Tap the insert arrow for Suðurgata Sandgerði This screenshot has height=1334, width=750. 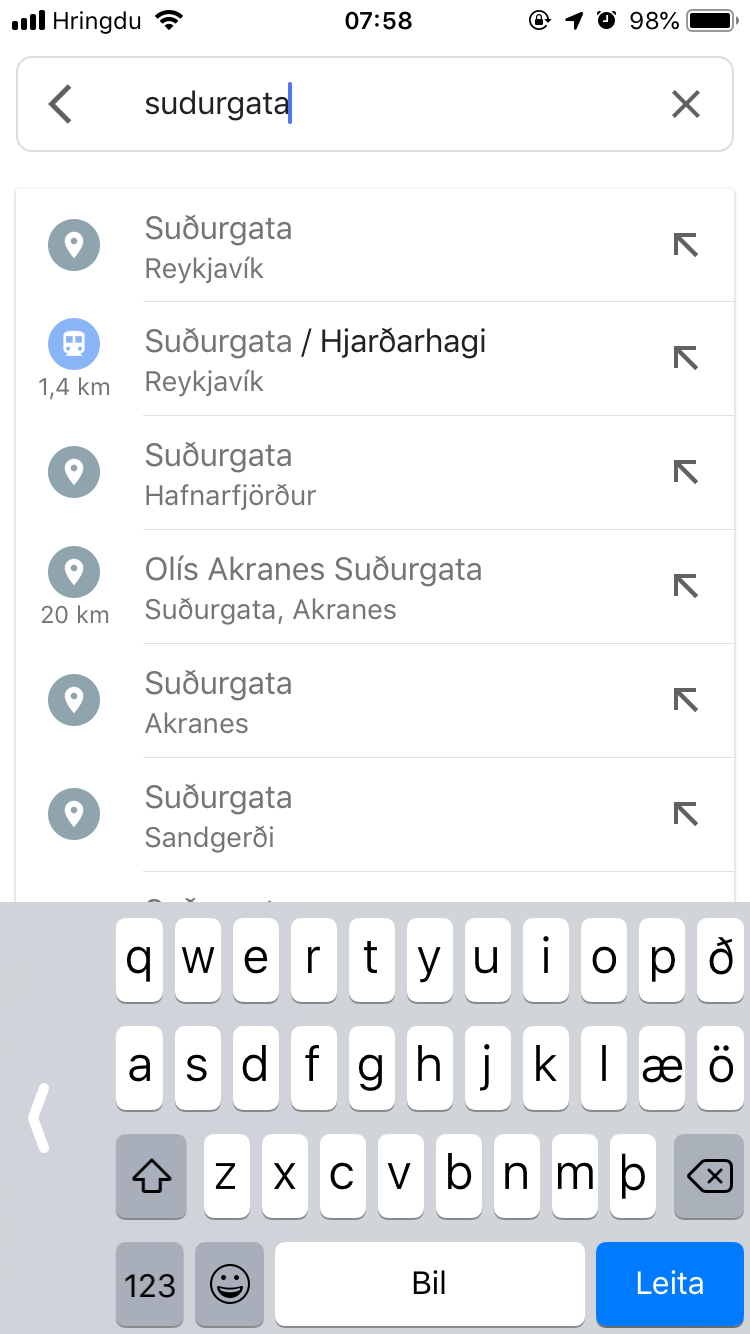tap(685, 814)
